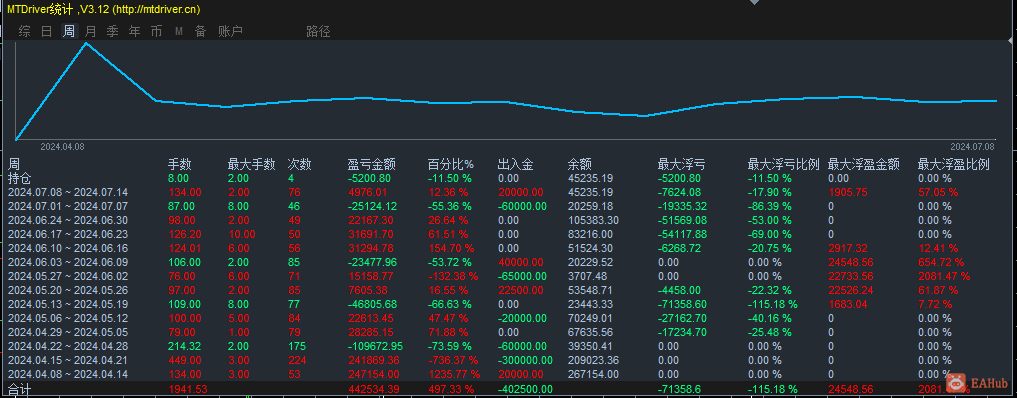Open the 路径 path tab
This screenshot has height=398, width=1017.
pyautogui.click(x=318, y=31)
